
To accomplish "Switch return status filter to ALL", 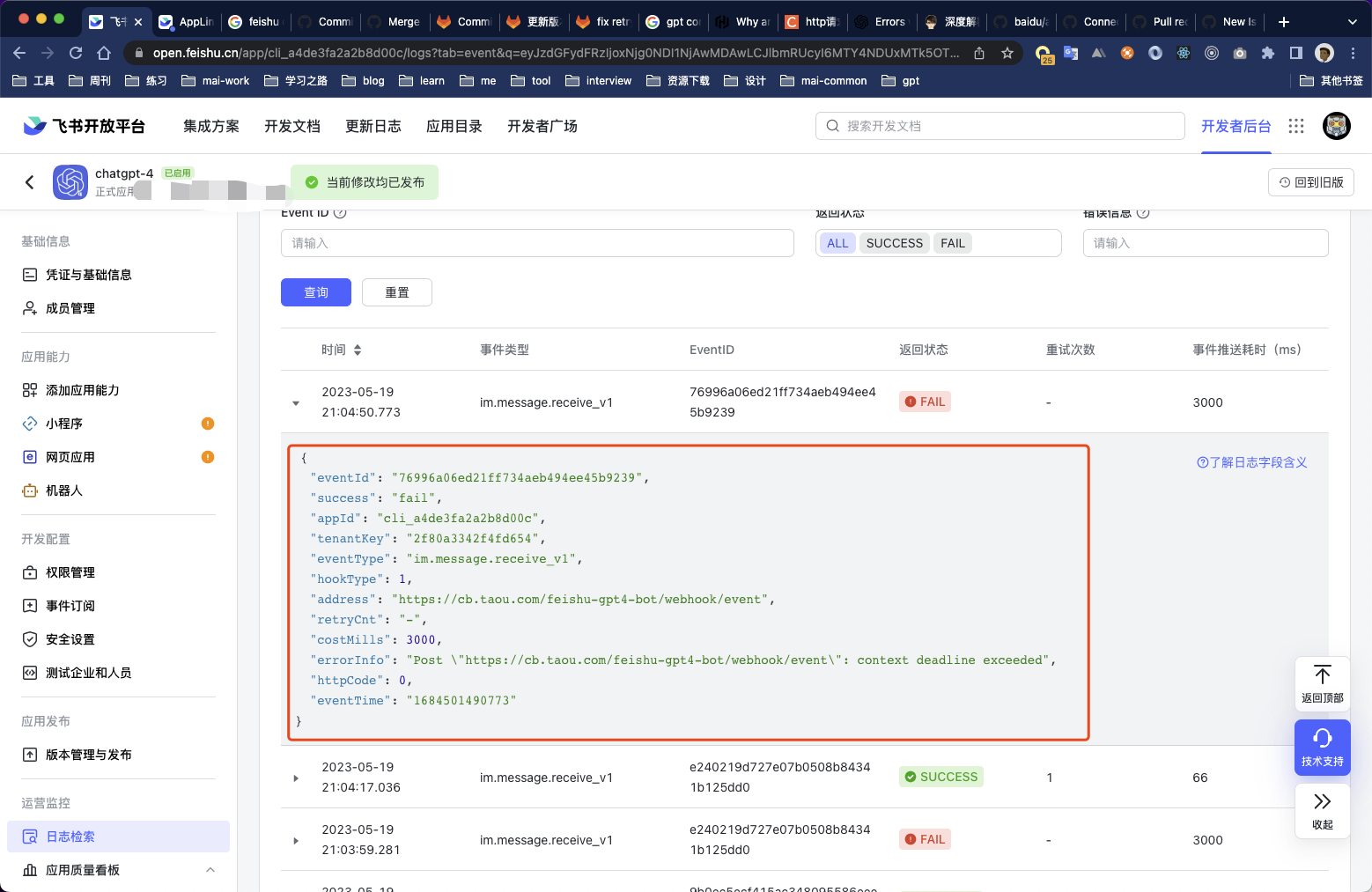I will (837, 243).
